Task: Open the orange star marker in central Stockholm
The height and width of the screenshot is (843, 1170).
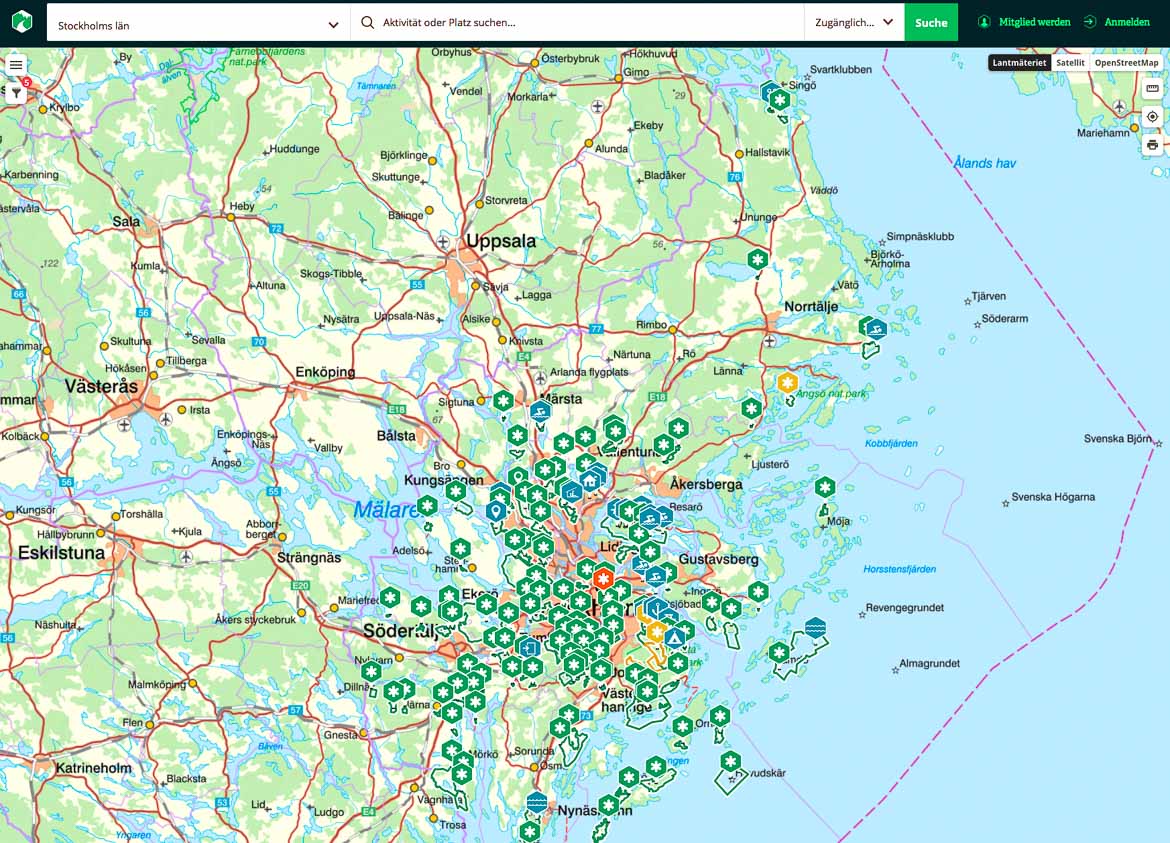Action: pyautogui.click(x=603, y=577)
